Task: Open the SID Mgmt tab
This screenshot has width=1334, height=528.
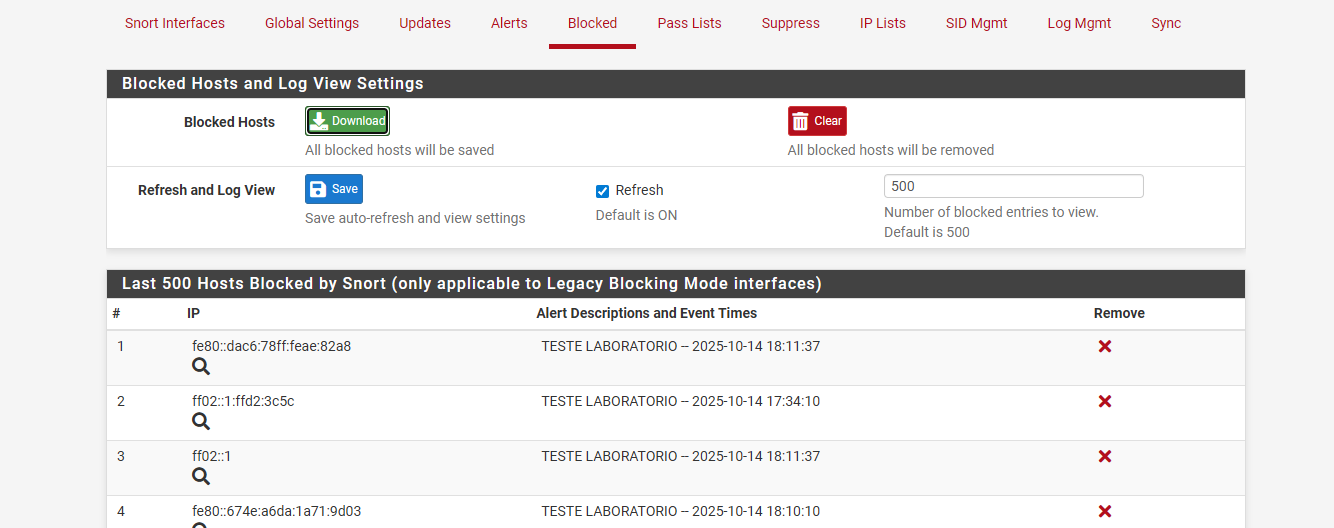Action: (x=976, y=23)
